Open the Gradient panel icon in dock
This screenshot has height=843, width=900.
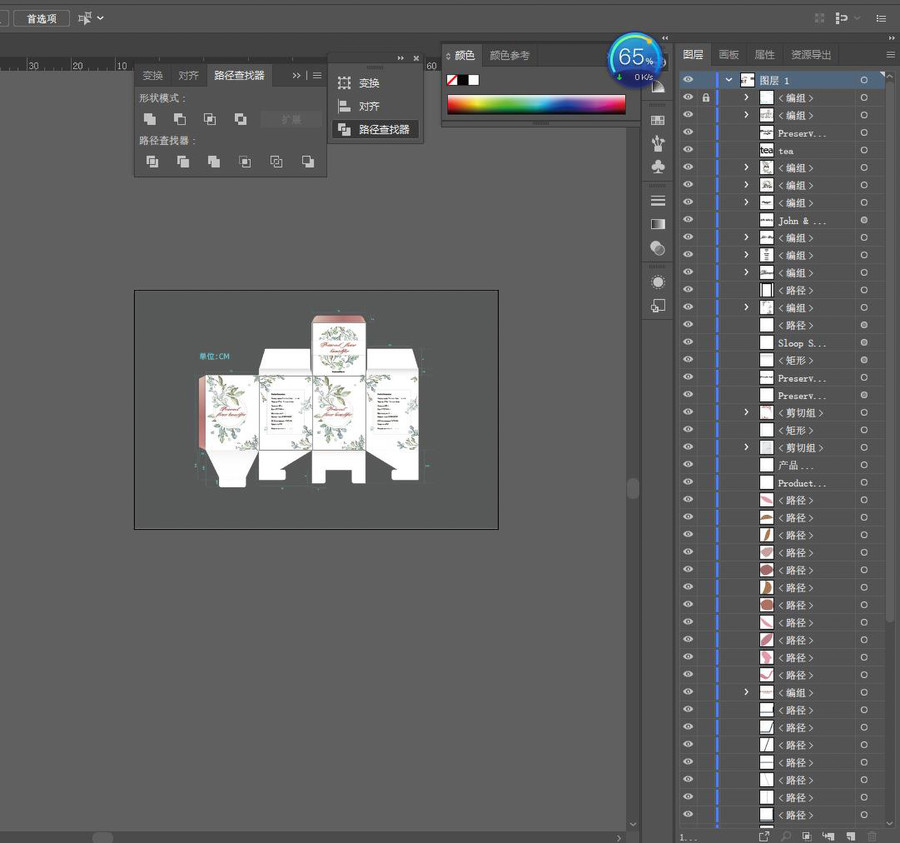click(658, 224)
